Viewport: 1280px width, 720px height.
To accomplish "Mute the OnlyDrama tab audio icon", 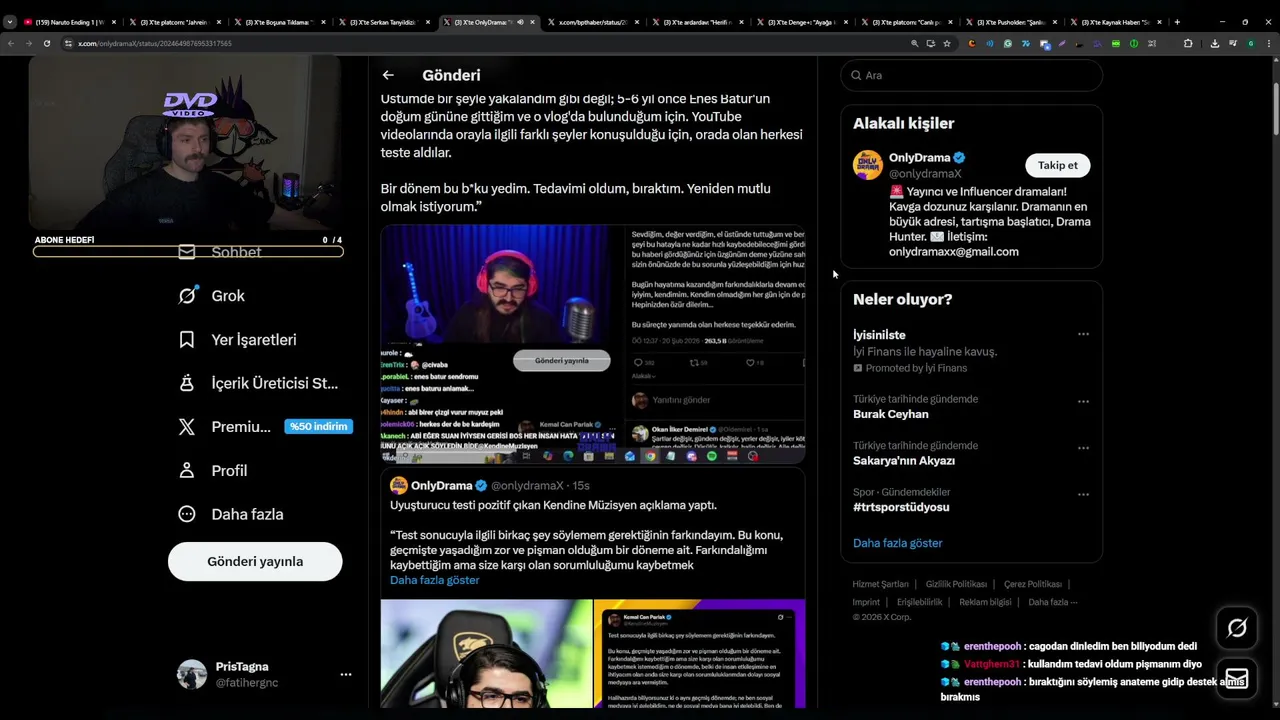I will tap(521, 22).
